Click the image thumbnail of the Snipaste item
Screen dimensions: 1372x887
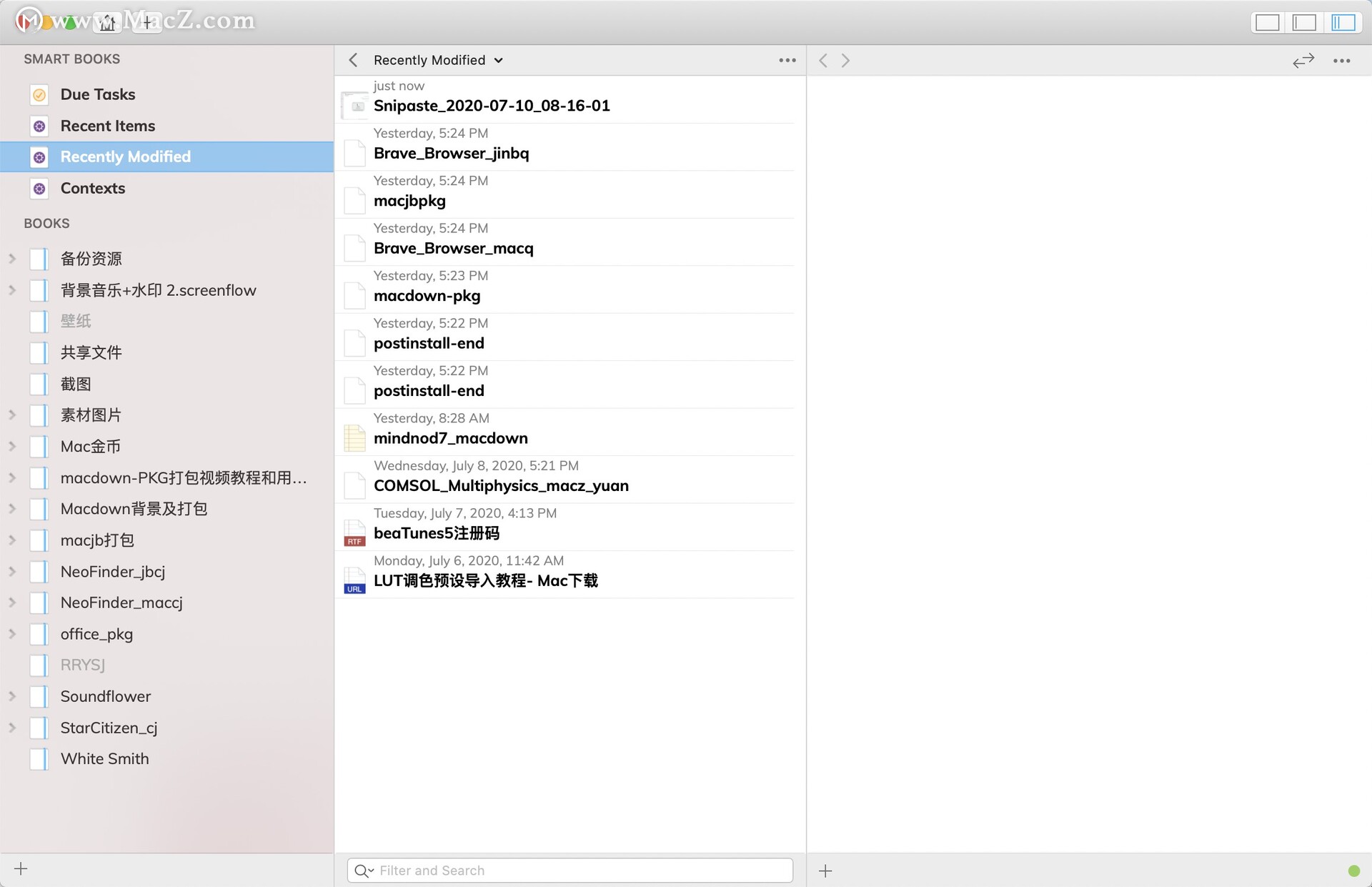coord(354,106)
